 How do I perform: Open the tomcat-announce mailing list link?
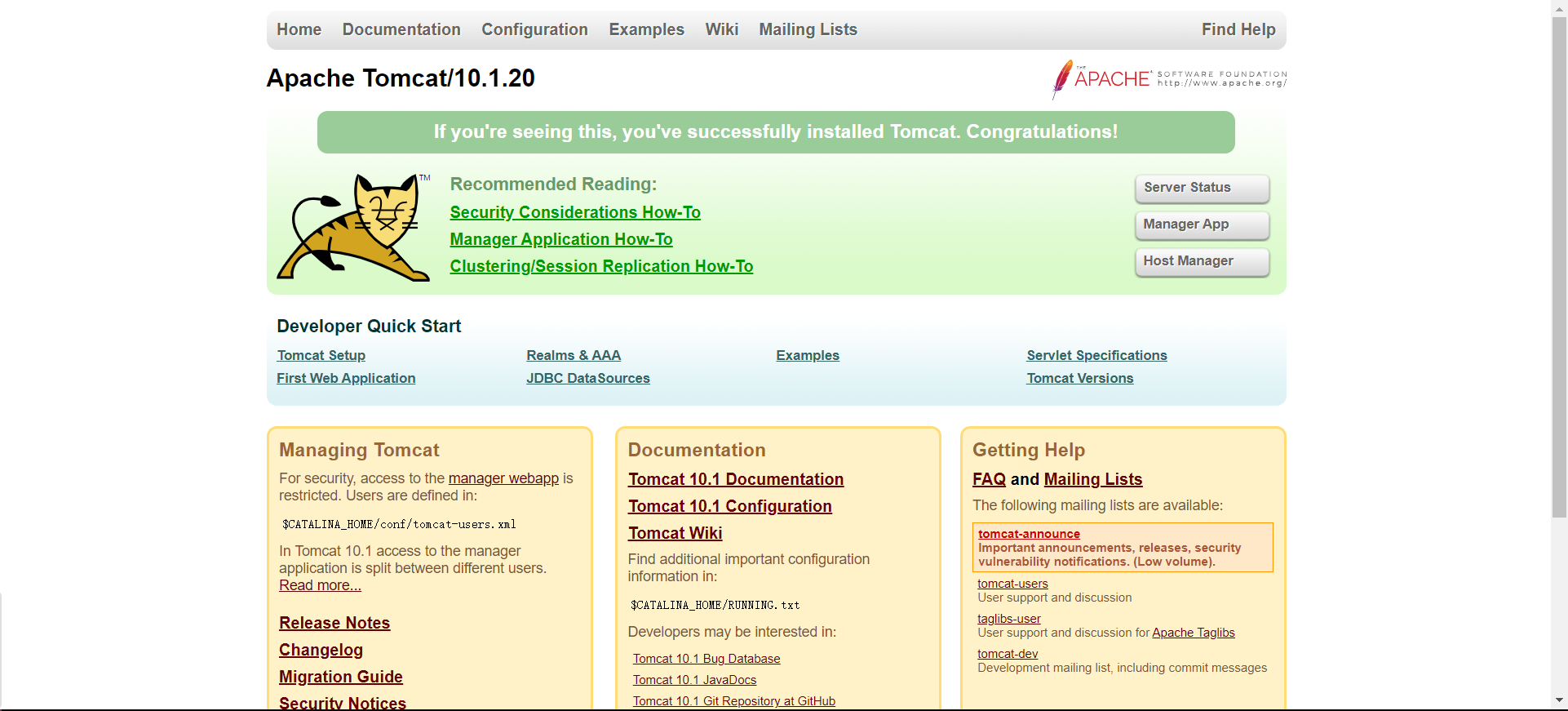coord(1029,534)
